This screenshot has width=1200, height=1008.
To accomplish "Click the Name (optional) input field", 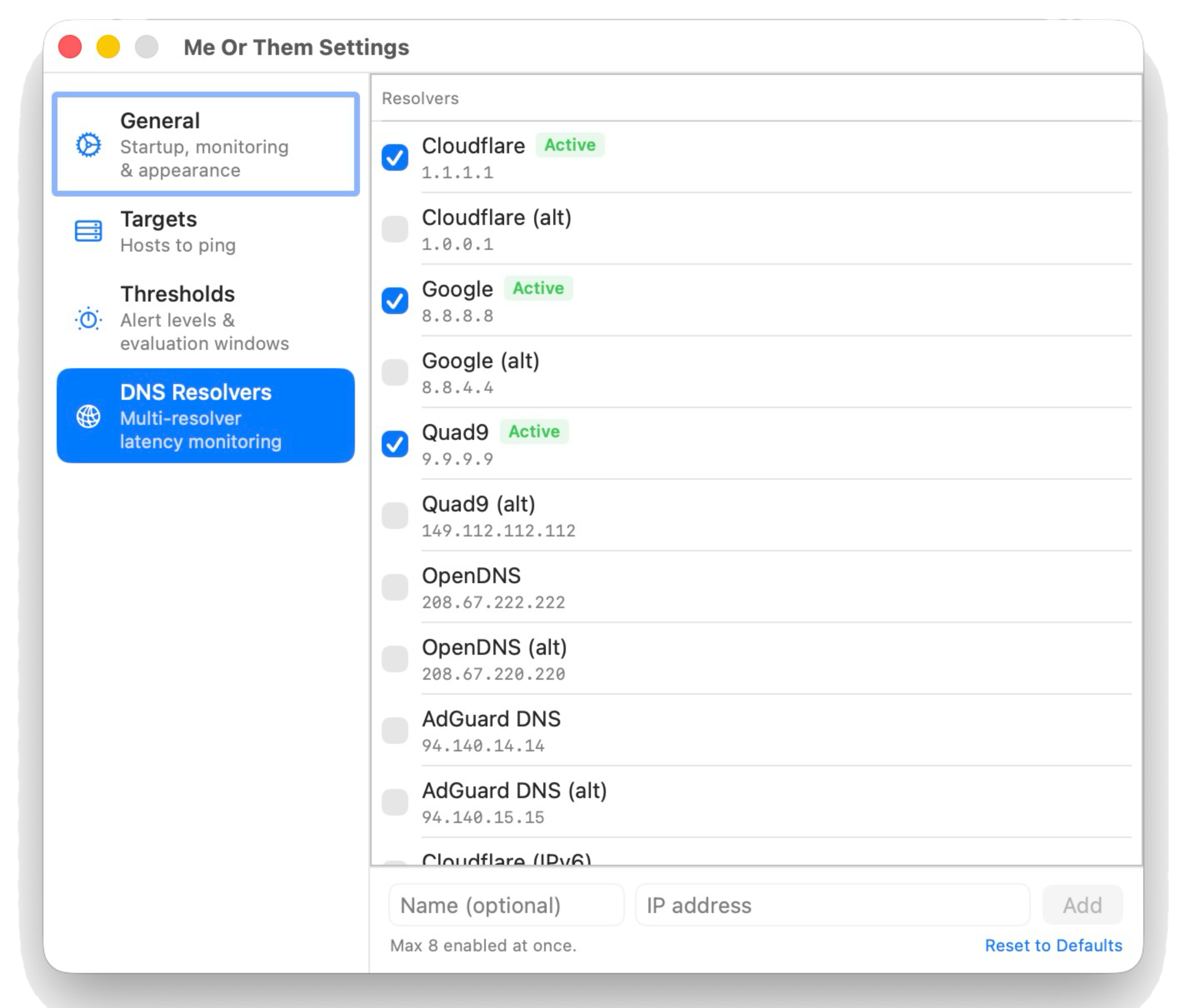I will click(507, 905).
